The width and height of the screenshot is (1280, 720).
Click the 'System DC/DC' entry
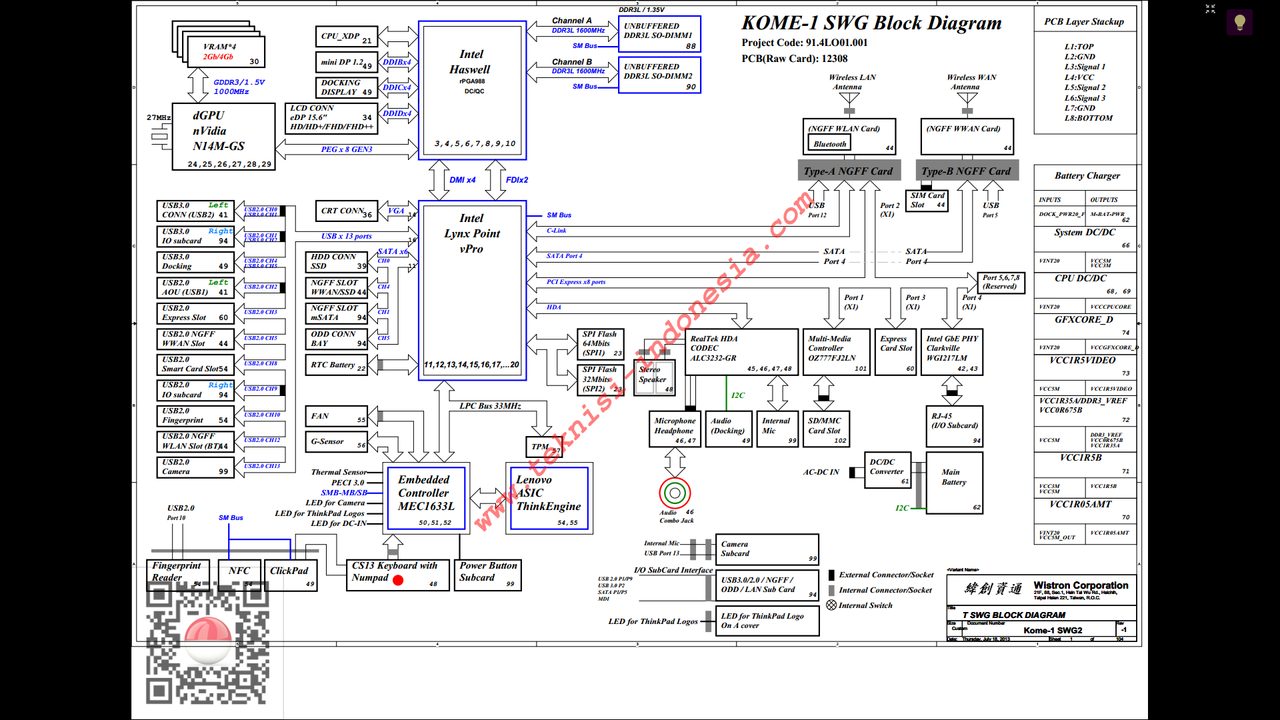[x=1084, y=233]
